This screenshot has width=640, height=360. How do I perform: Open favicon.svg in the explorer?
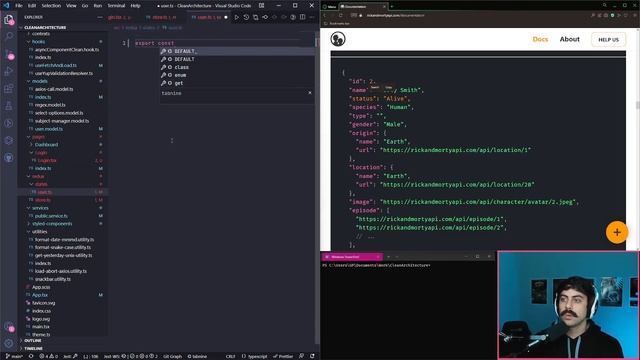click(x=43, y=303)
